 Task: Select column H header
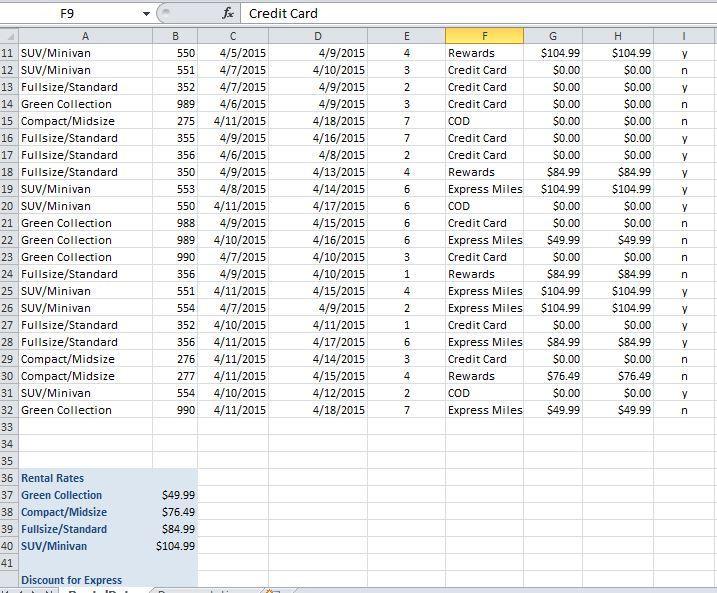point(618,36)
